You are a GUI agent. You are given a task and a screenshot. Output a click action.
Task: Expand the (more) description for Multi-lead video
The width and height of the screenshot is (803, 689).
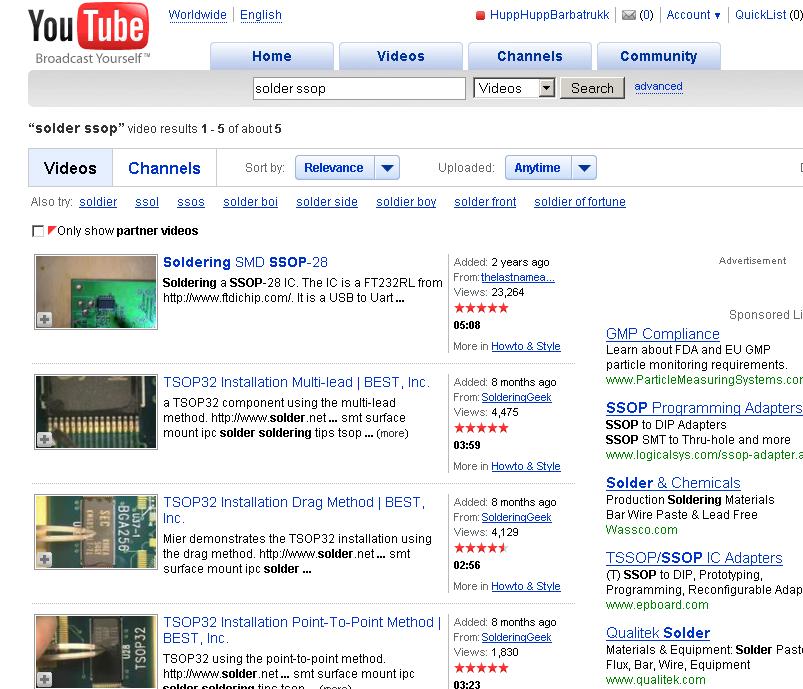tap(392, 433)
